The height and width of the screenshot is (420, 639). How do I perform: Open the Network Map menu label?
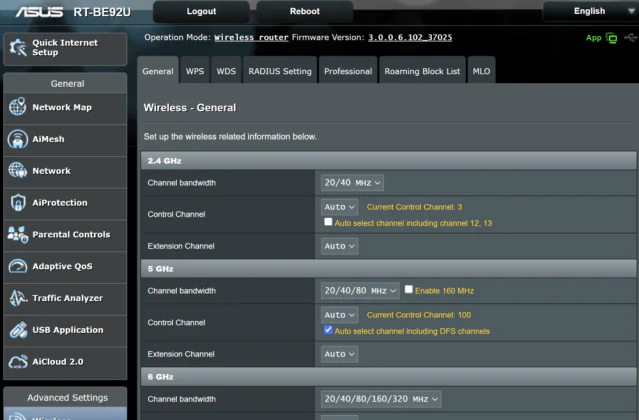click(62, 107)
